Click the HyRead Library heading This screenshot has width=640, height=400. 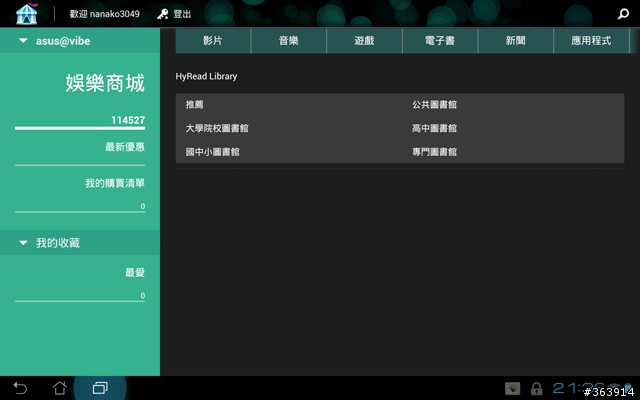pyautogui.click(x=206, y=76)
